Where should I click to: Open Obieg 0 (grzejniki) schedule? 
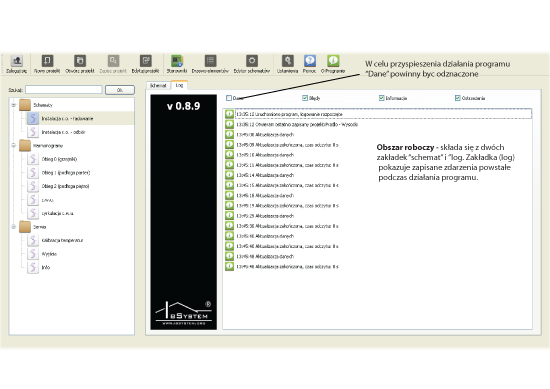pos(59,159)
